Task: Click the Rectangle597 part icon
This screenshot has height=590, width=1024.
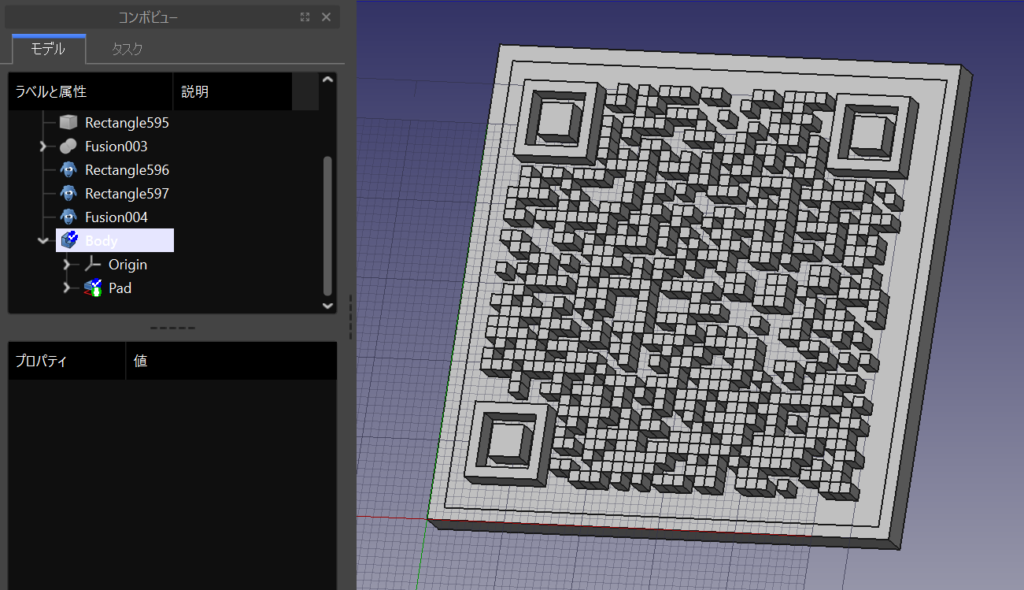Action: [x=69, y=193]
